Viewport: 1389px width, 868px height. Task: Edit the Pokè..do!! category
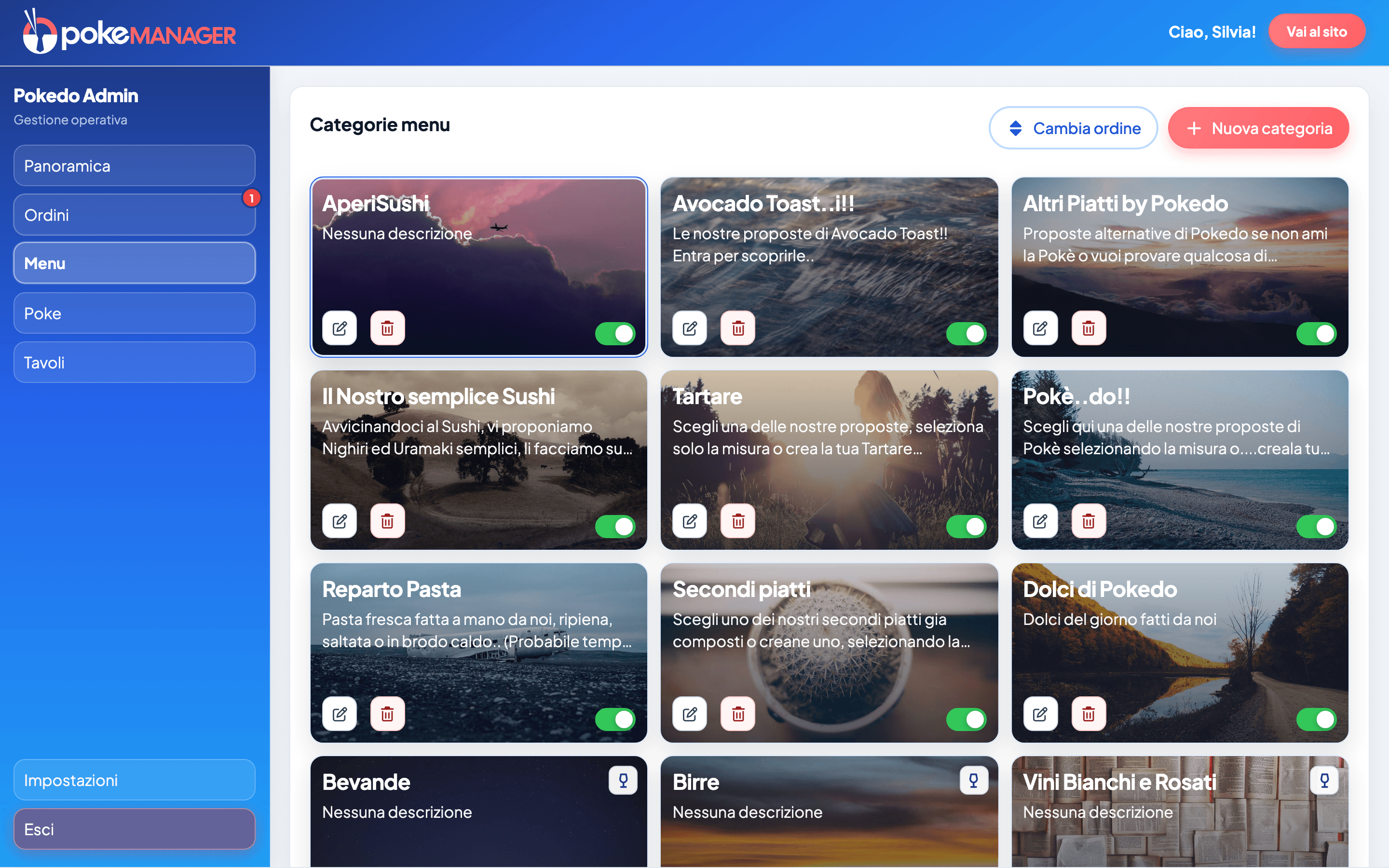(1040, 521)
